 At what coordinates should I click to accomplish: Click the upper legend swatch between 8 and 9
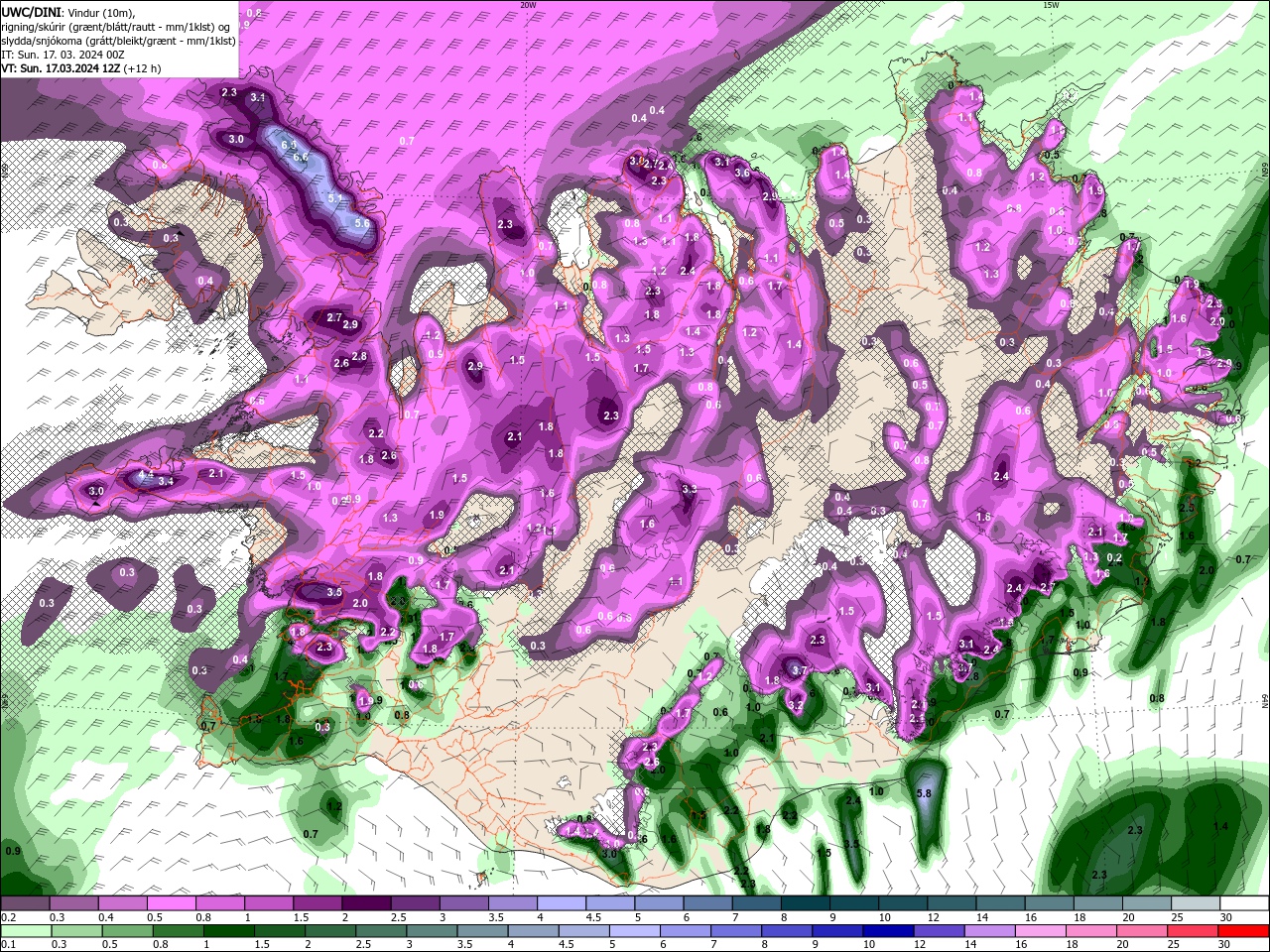pyautogui.click(x=807, y=903)
